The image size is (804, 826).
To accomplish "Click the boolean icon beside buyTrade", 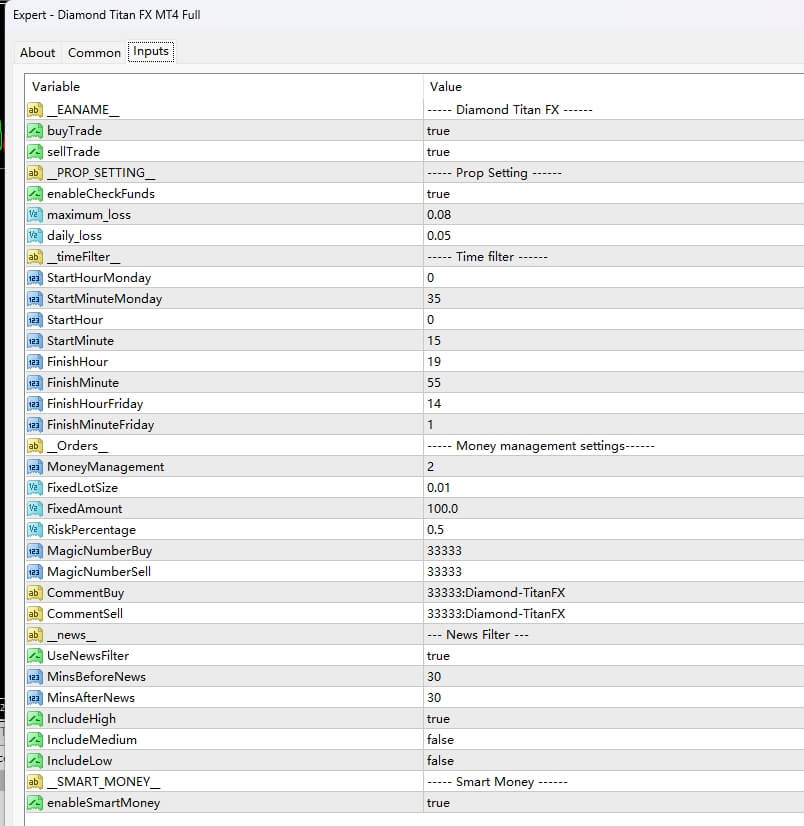I will 33,130.
